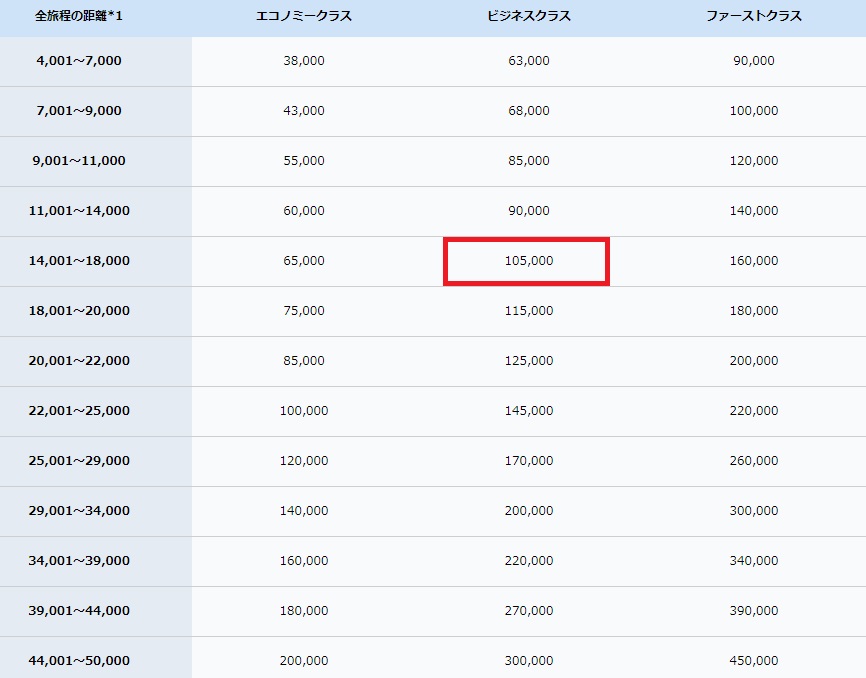
Task: Select the 22,001~25,000 distance row label
Action: (79, 411)
